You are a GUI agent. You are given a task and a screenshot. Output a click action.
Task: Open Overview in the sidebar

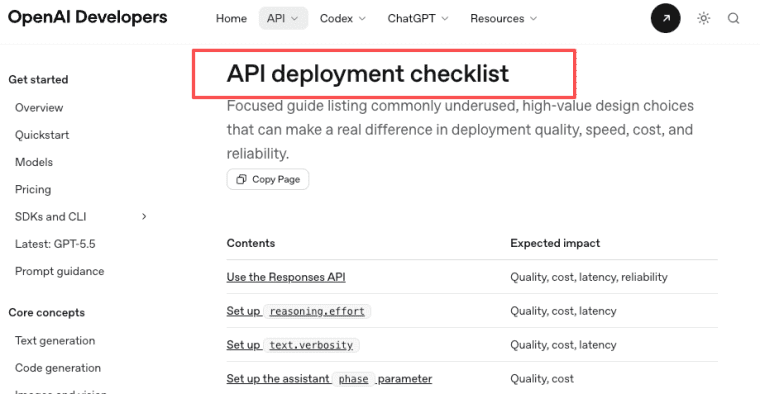(x=39, y=108)
